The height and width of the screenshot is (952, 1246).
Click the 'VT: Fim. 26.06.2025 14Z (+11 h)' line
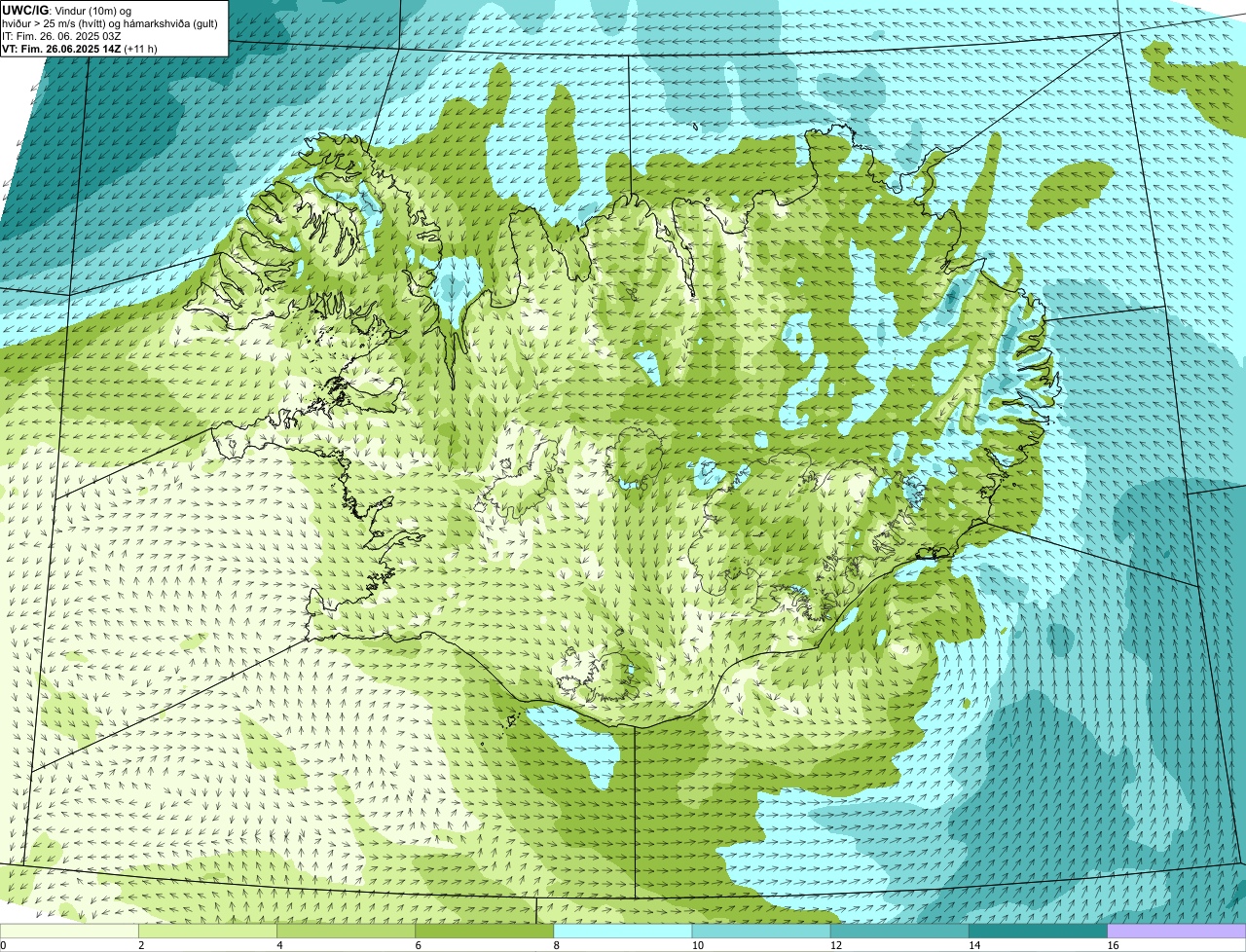pyautogui.click(x=80, y=49)
